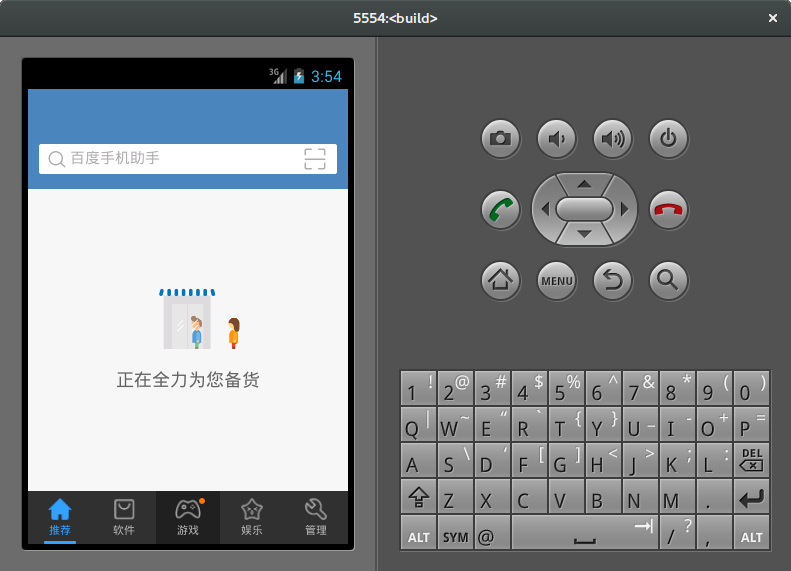This screenshot has width=791, height=571.
Task: Close the 5554 emulator window
Action: click(x=772, y=18)
